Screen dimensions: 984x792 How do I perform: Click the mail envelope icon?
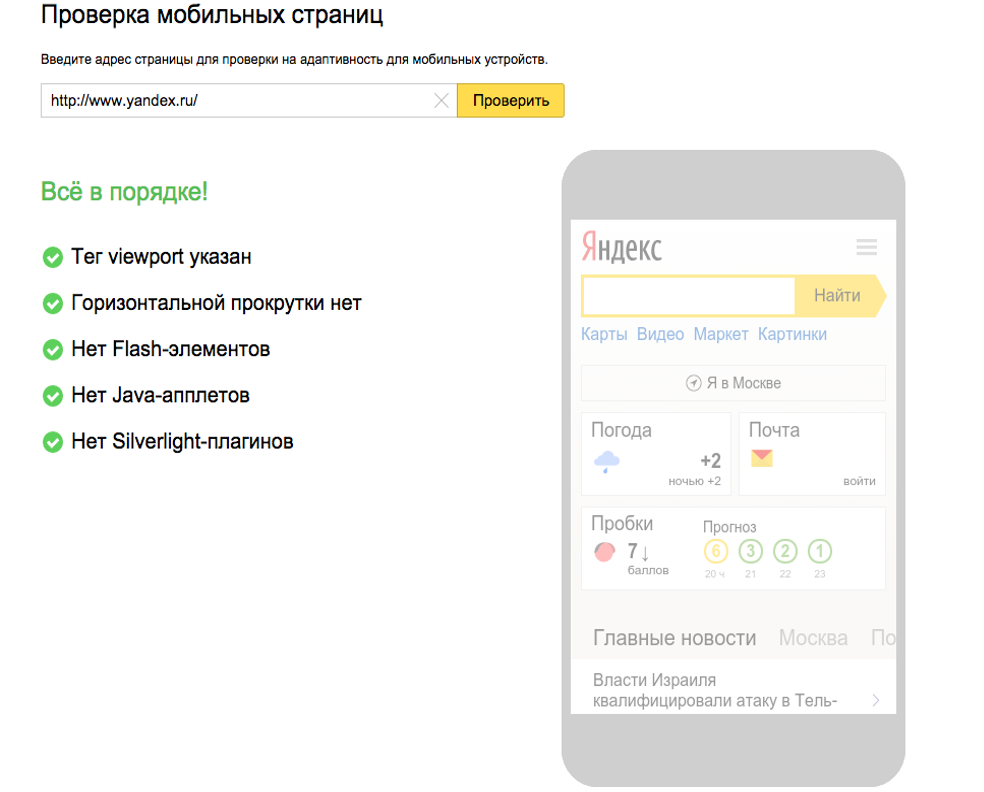click(762, 458)
